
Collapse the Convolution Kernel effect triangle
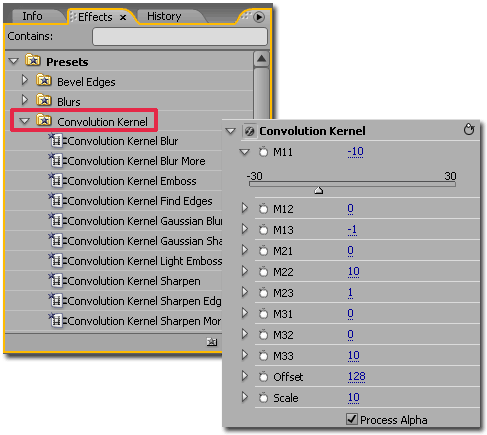(x=231, y=131)
